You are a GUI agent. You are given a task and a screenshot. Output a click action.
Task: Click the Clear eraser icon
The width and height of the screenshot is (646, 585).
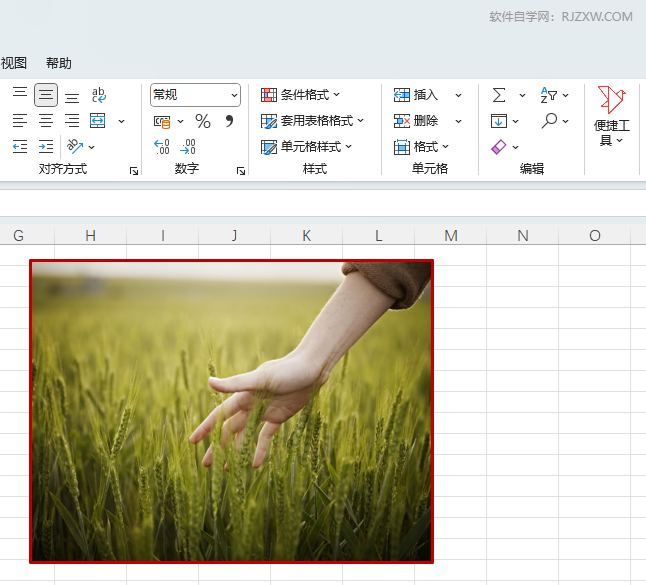pos(499,147)
